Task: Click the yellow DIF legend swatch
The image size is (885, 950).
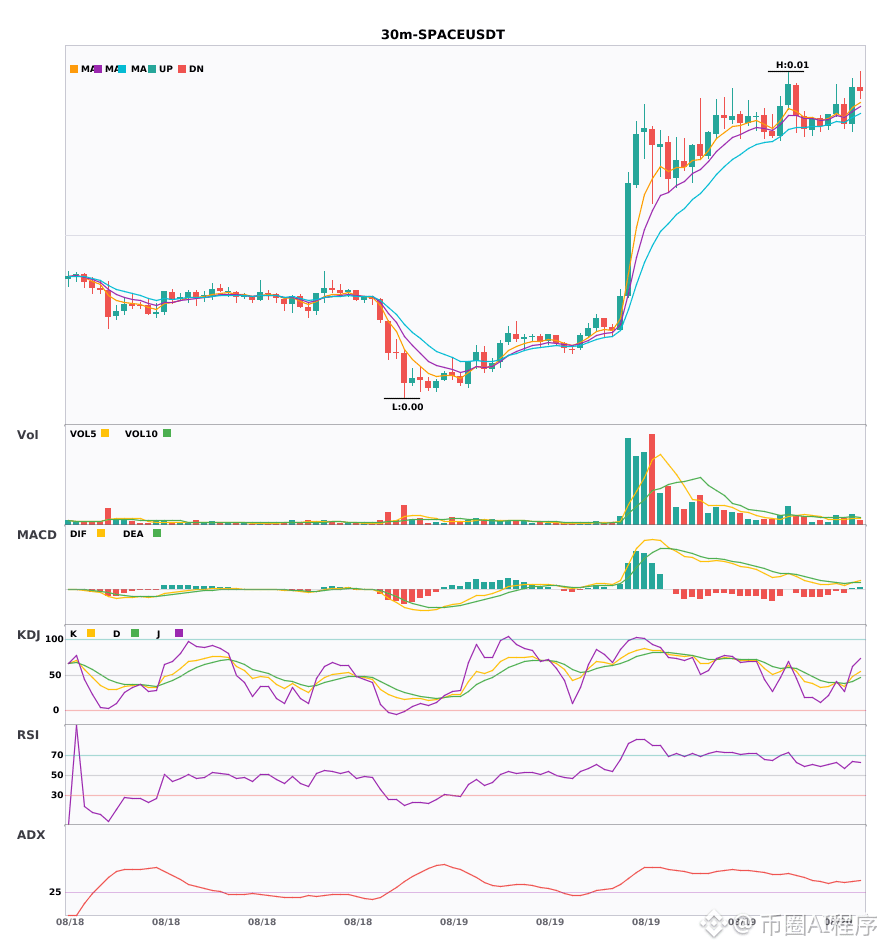Action: [x=101, y=533]
